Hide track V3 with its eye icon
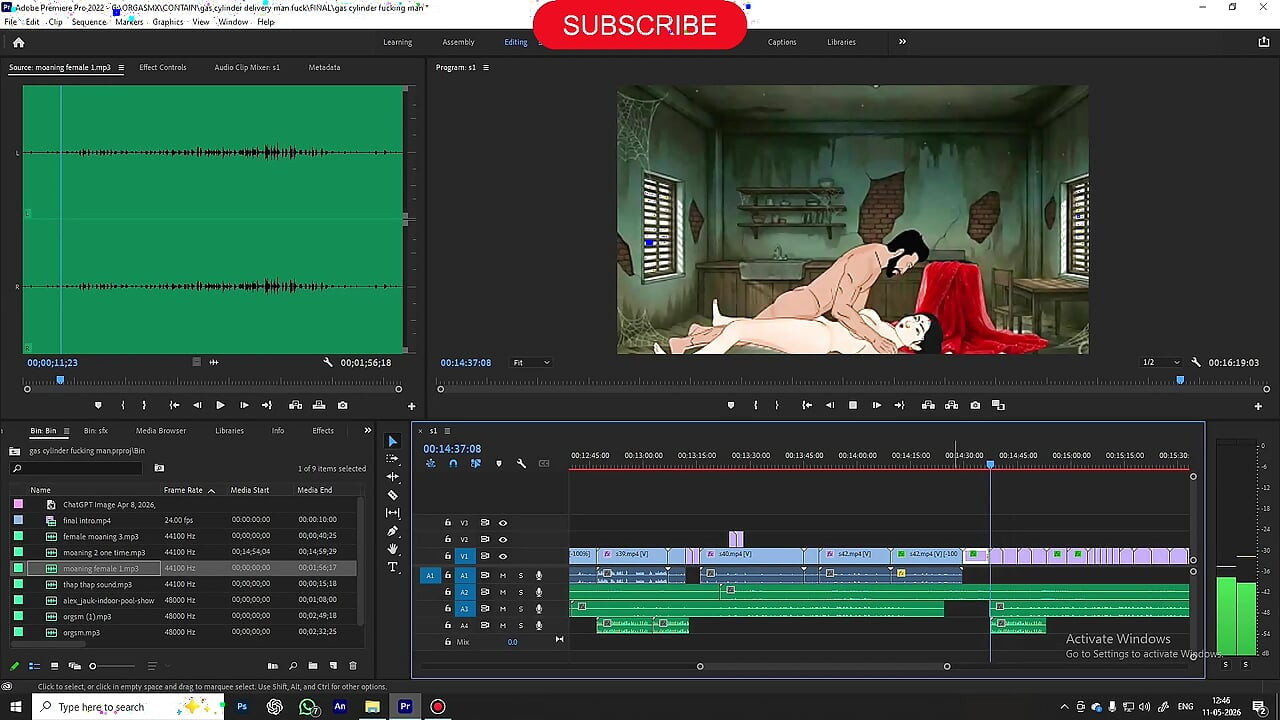 [503, 522]
